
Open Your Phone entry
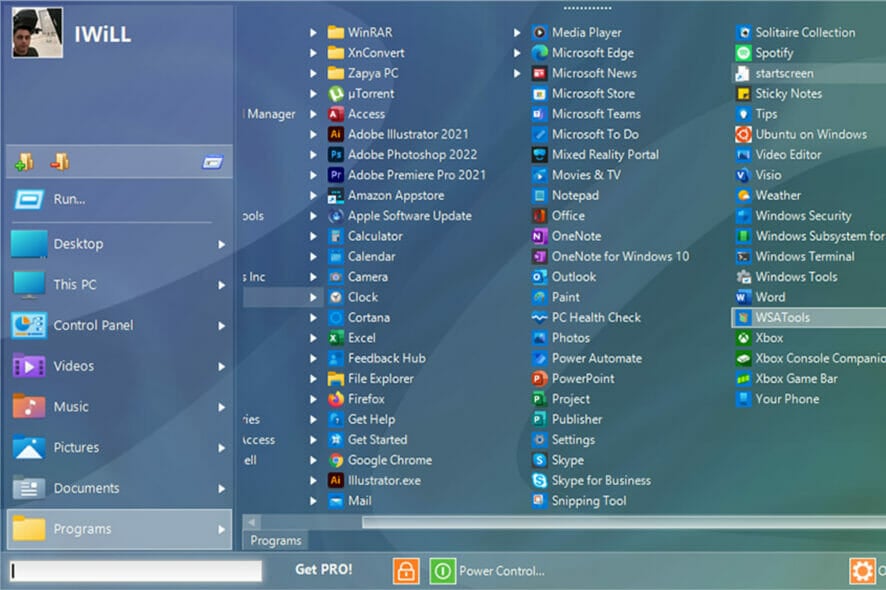coord(777,399)
